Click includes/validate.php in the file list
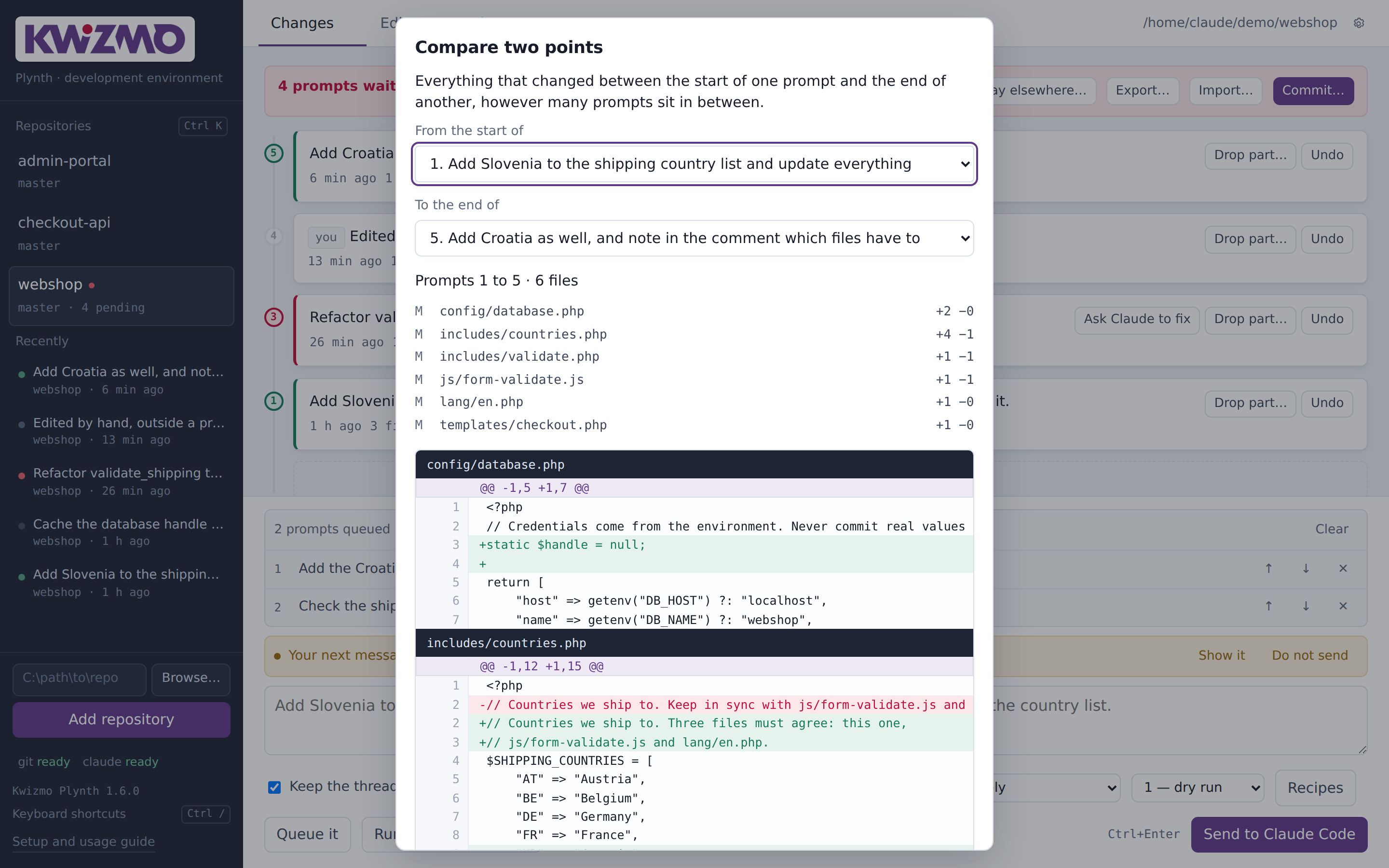 694,356
